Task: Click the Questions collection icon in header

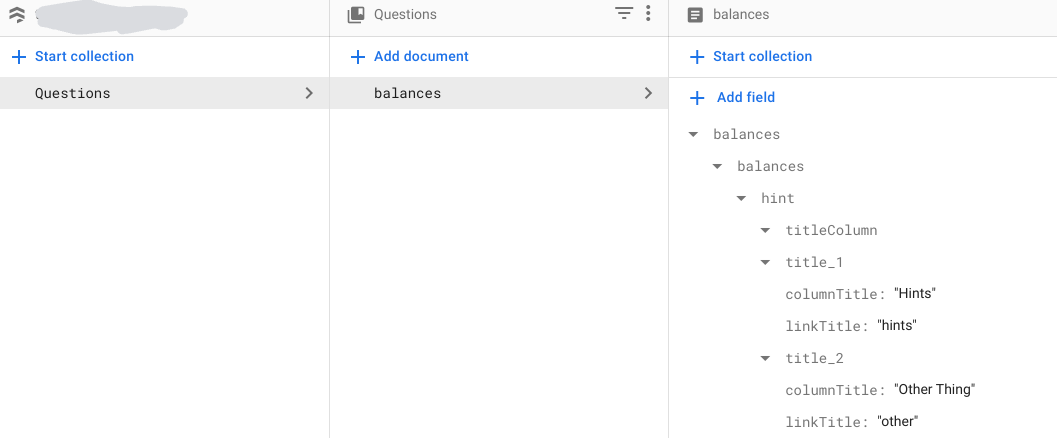Action: coord(355,15)
